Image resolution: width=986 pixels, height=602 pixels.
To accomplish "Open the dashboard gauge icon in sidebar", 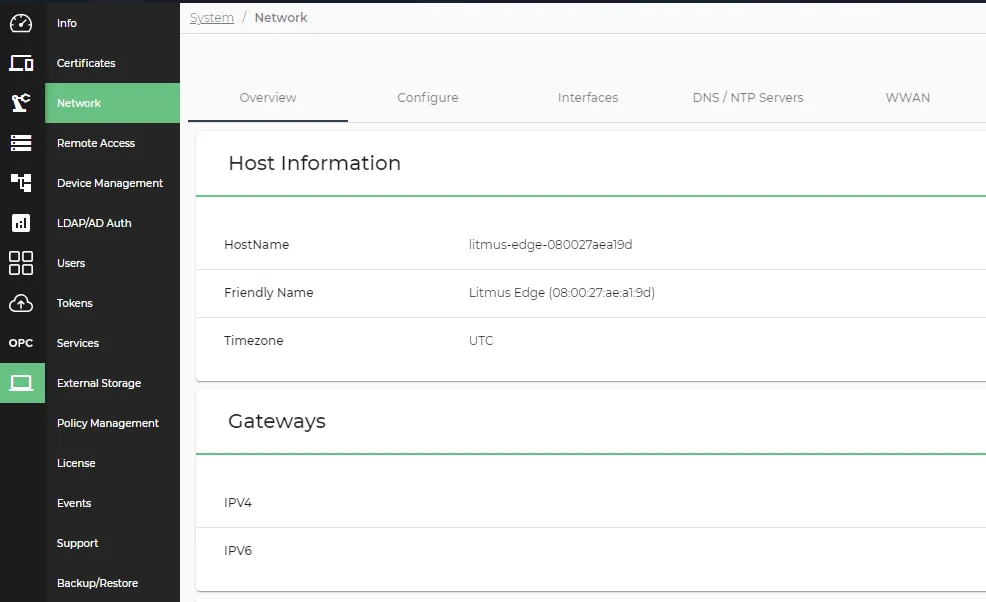I will [21, 23].
